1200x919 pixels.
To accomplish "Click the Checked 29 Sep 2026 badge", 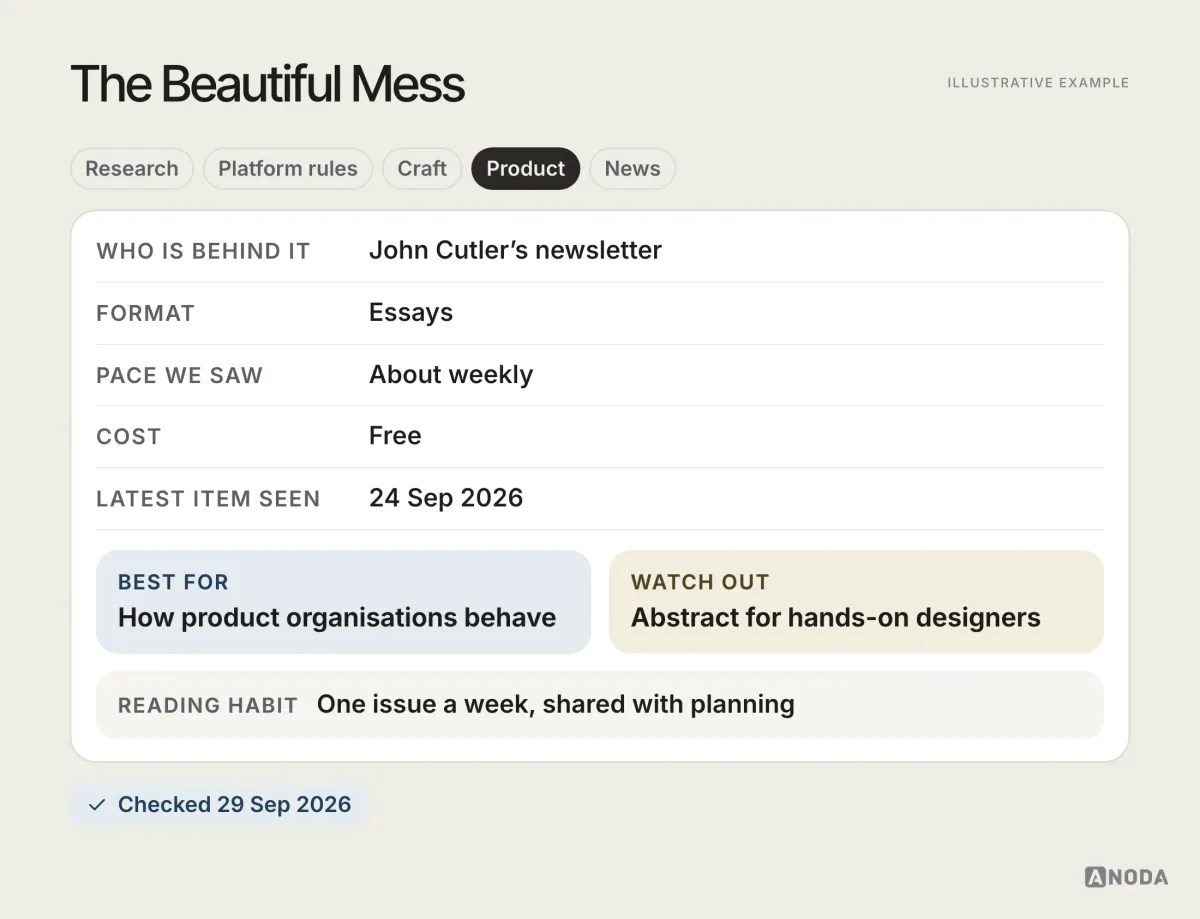I will pos(219,805).
